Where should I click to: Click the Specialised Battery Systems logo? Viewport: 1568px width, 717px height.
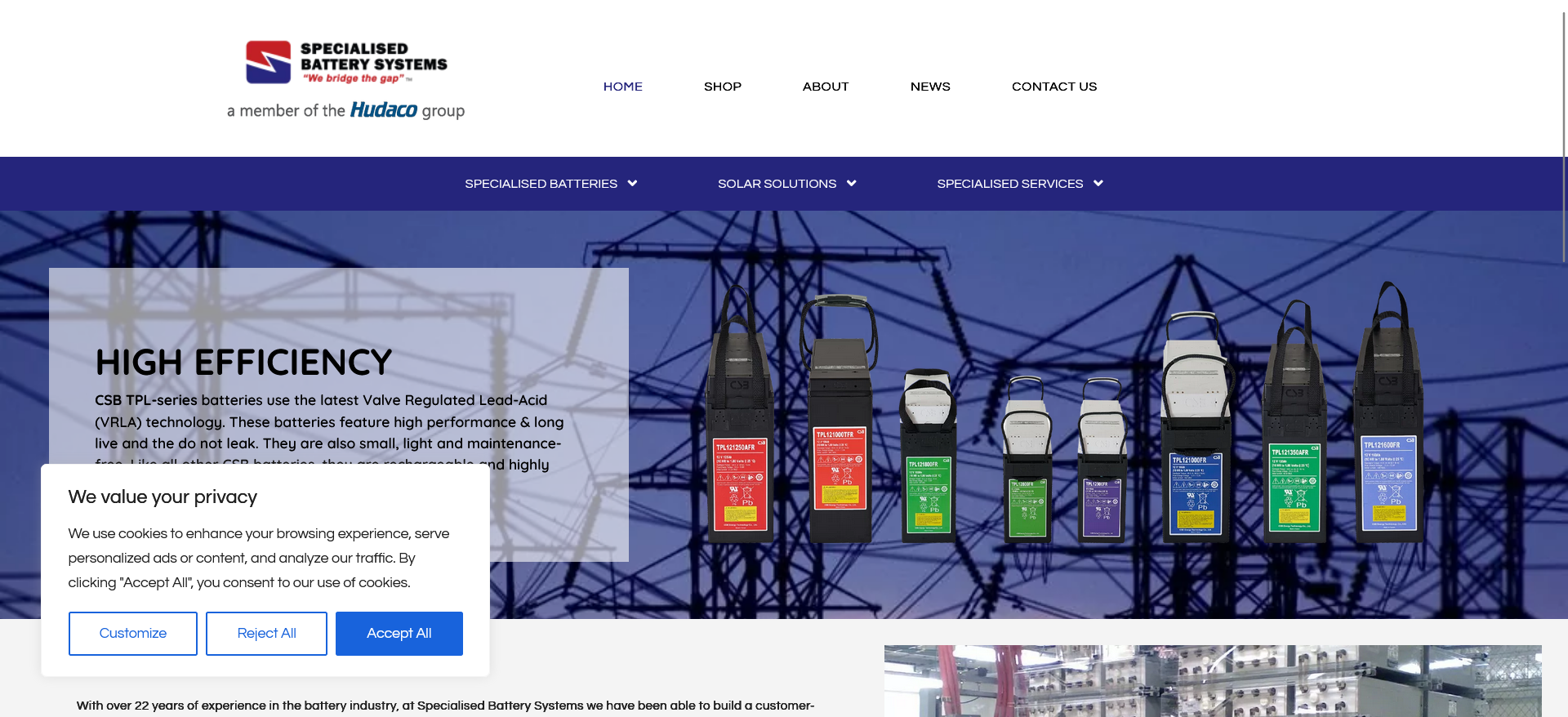click(346, 63)
